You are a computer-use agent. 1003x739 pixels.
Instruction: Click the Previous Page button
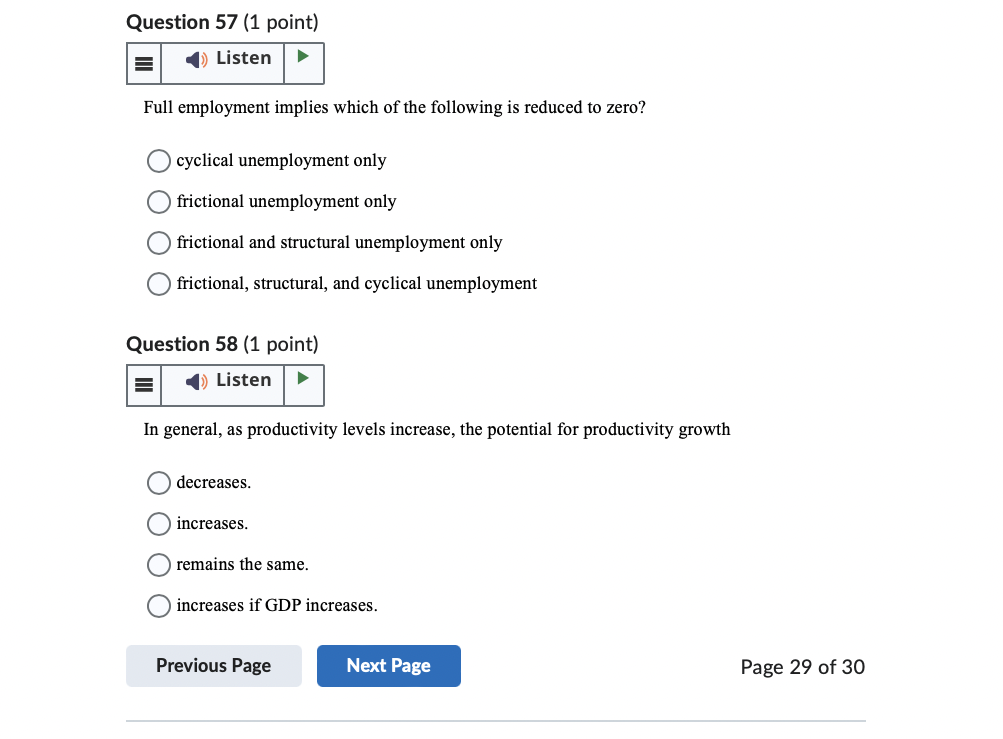[213, 665]
